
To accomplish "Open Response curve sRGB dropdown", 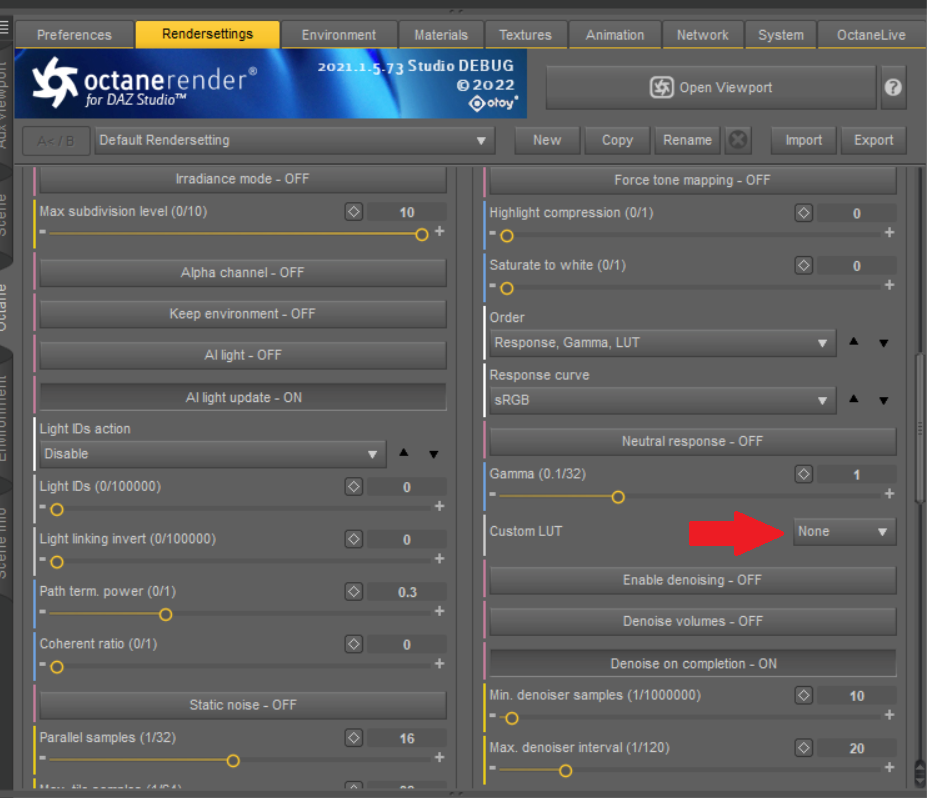I will pyautogui.click(x=663, y=400).
